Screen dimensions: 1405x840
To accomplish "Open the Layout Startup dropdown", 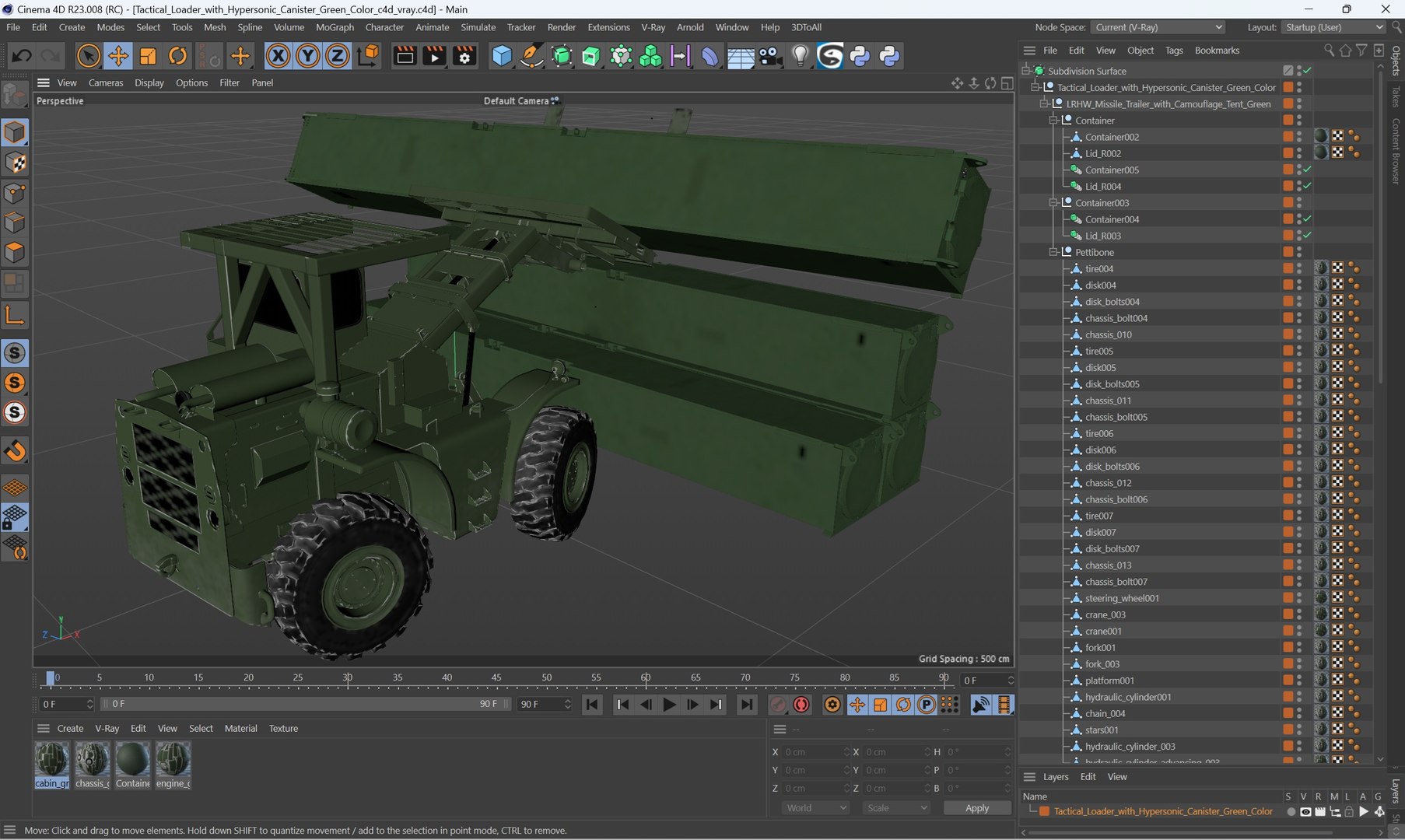I will 1334,27.
